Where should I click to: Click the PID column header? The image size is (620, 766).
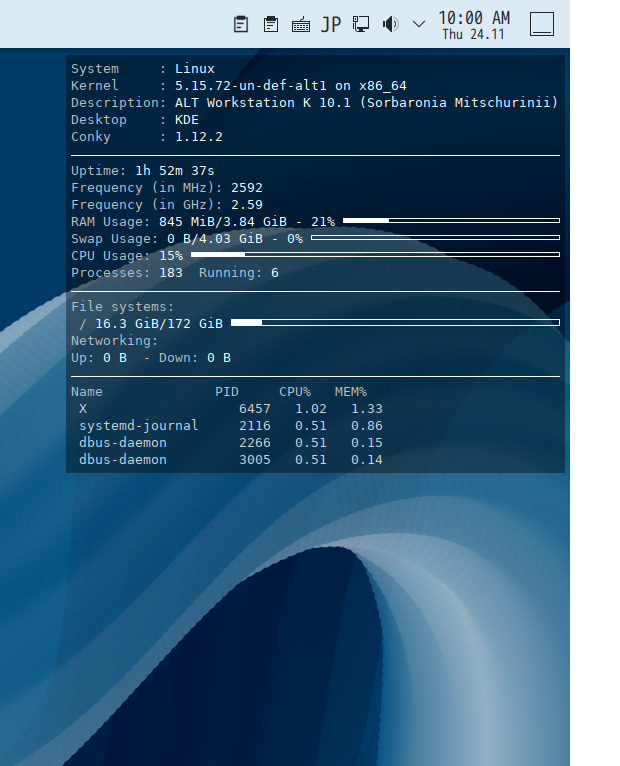tap(227, 392)
